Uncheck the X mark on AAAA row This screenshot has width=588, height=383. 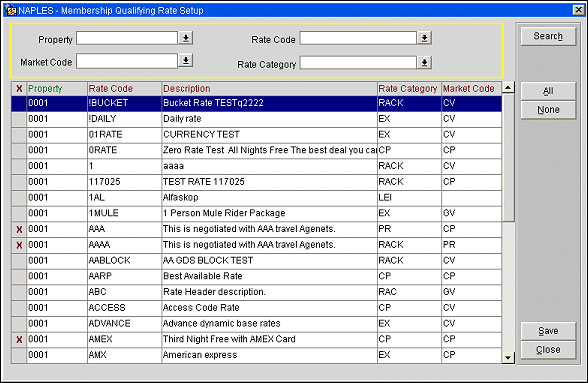[x=19, y=245]
